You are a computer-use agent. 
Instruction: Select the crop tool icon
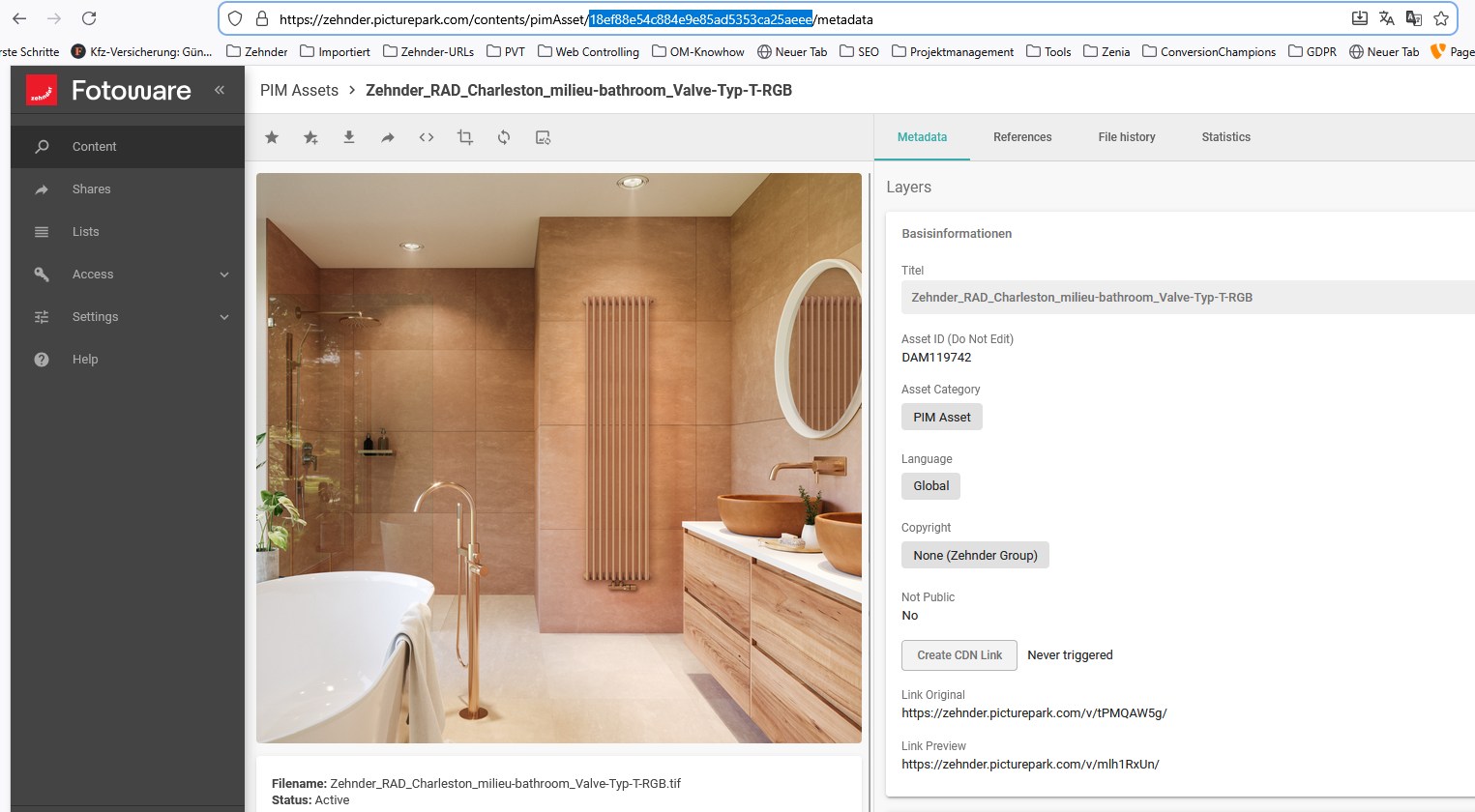465,137
